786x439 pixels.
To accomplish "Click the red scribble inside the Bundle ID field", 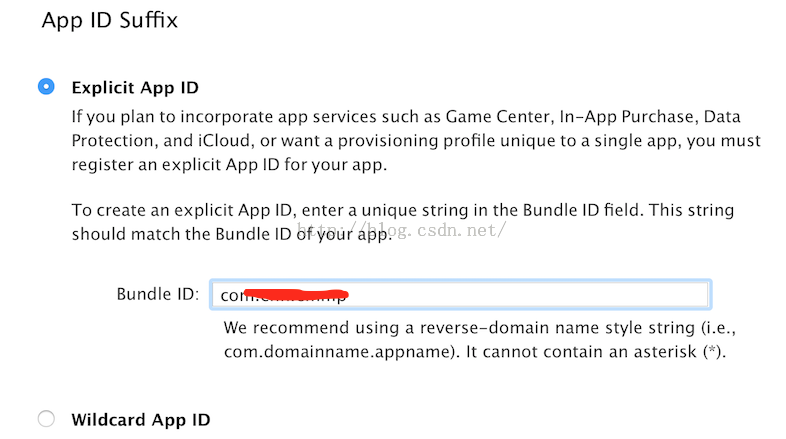I will [x=300, y=294].
